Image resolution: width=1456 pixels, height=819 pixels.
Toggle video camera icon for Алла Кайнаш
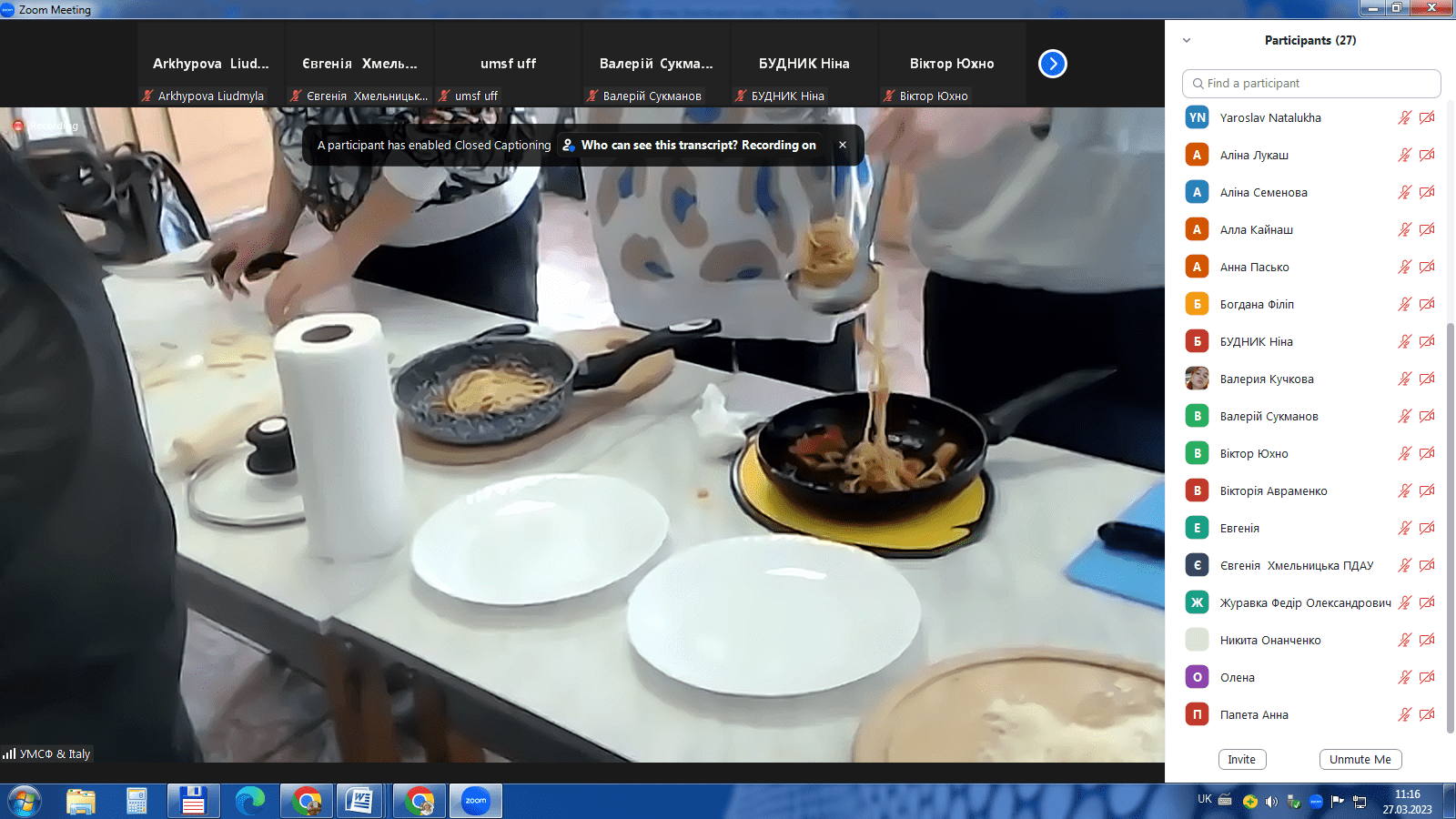coord(1427,229)
